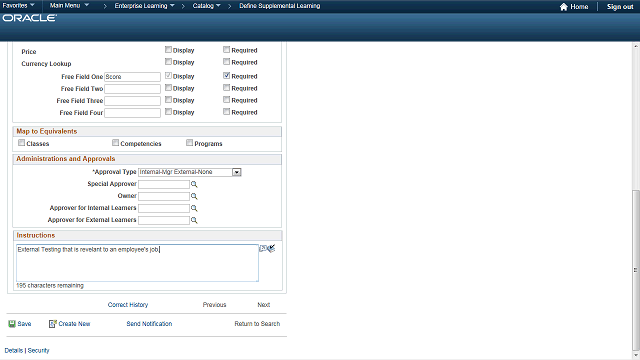Click the Home link text

(579, 7)
